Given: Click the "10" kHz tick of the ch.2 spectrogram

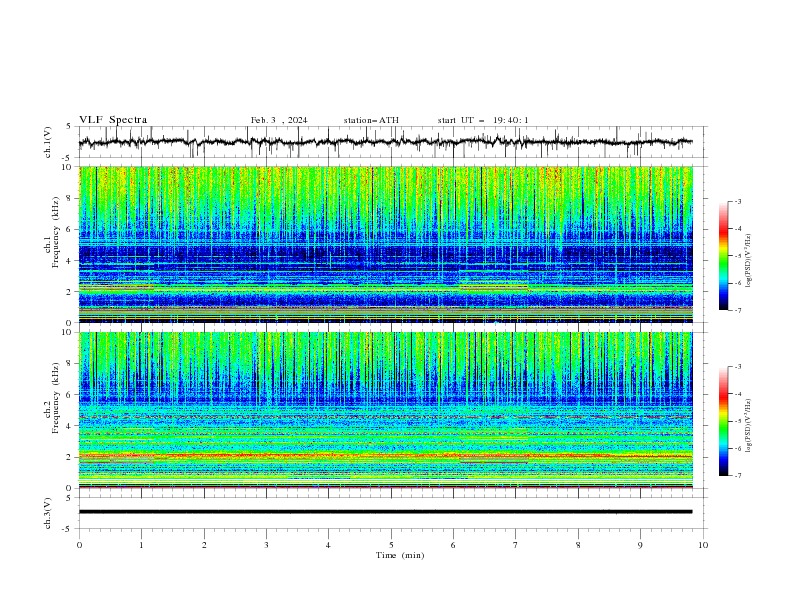Looking at the screenshot, I should (67, 332).
